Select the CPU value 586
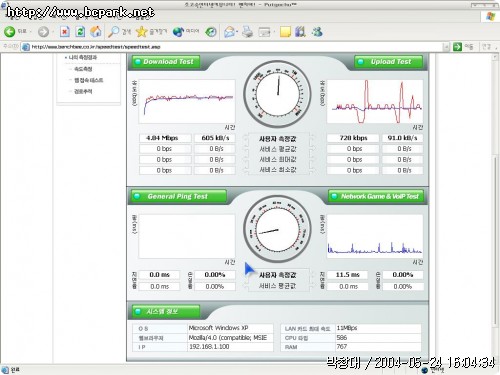 click(x=342, y=338)
